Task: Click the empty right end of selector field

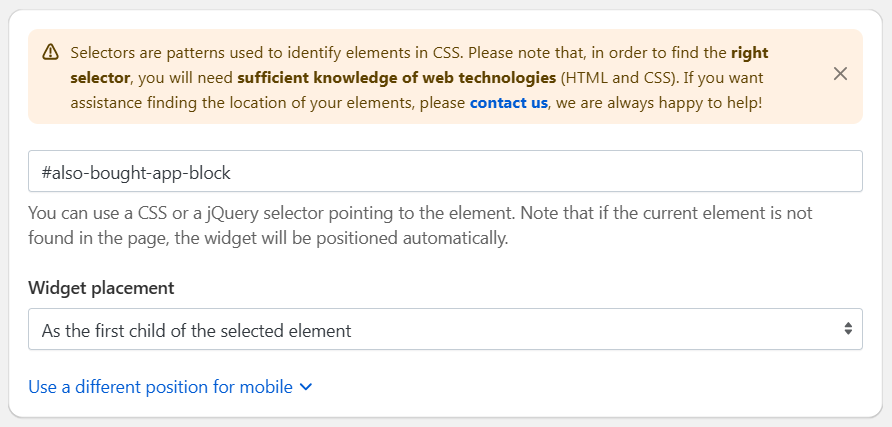Action: click(740, 171)
